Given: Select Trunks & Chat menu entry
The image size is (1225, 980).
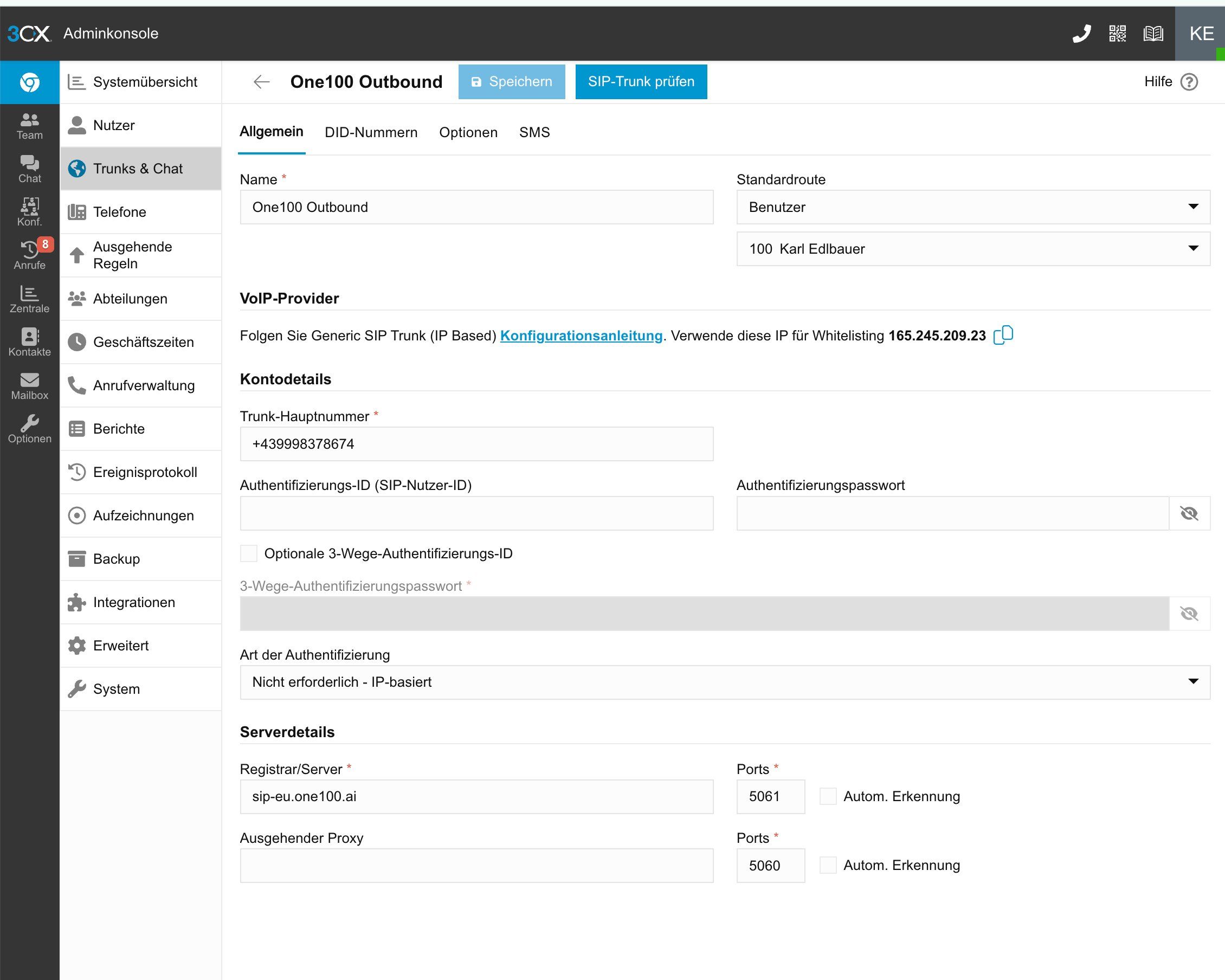Looking at the screenshot, I should click(140, 169).
